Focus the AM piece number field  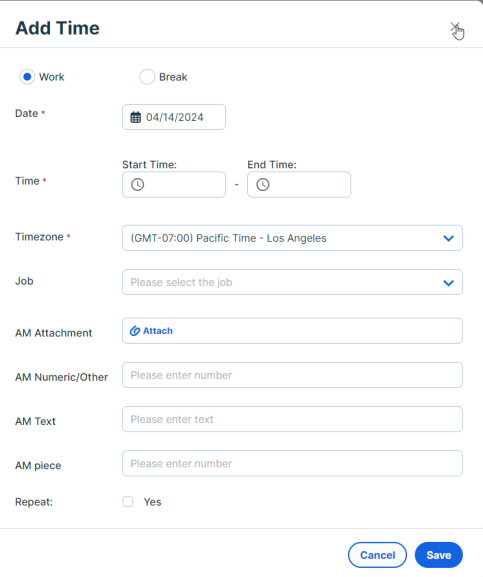(x=292, y=463)
